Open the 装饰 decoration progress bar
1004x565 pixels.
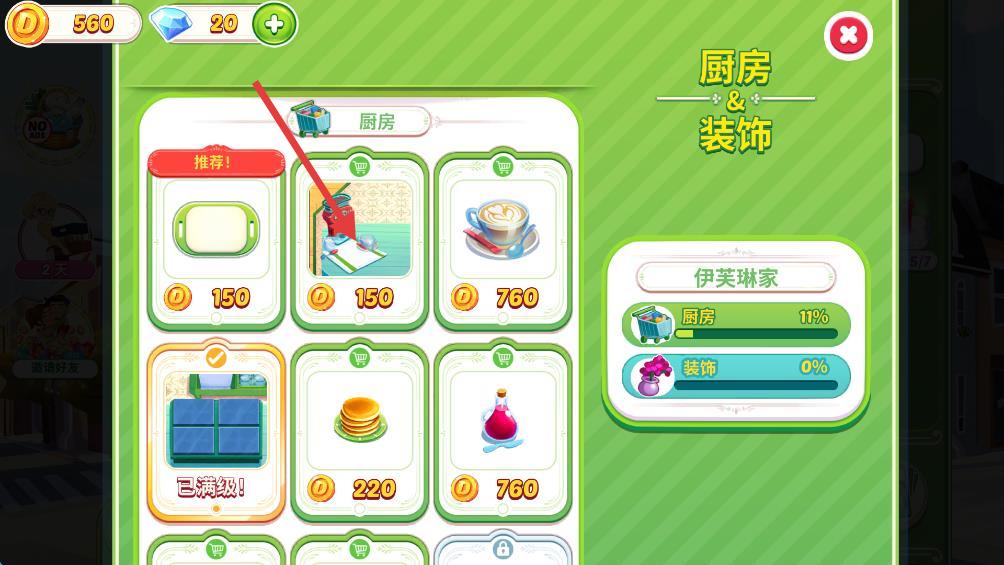pyautogui.click(x=736, y=376)
